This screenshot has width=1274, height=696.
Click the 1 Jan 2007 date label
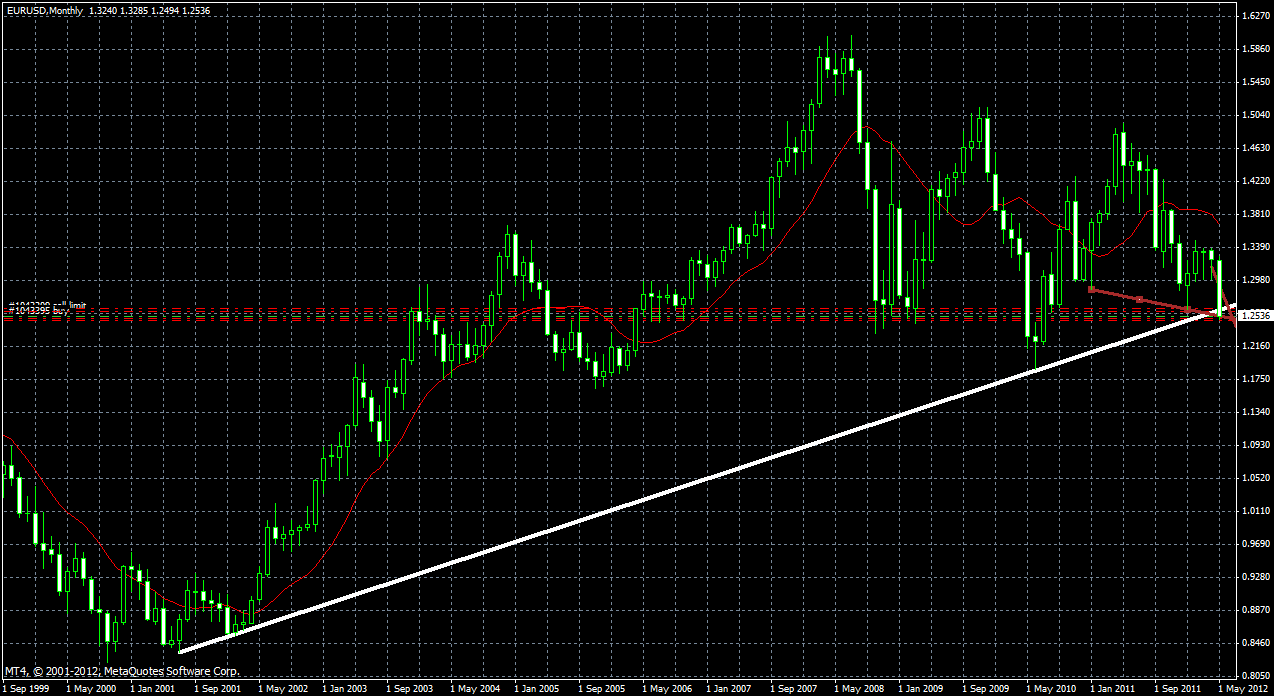(729, 689)
